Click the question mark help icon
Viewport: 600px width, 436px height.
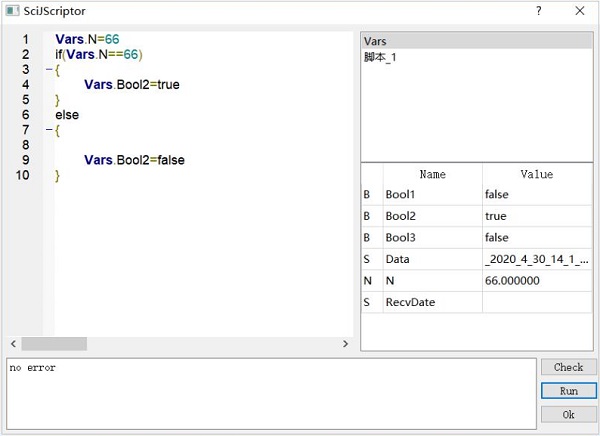click(539, 11)
